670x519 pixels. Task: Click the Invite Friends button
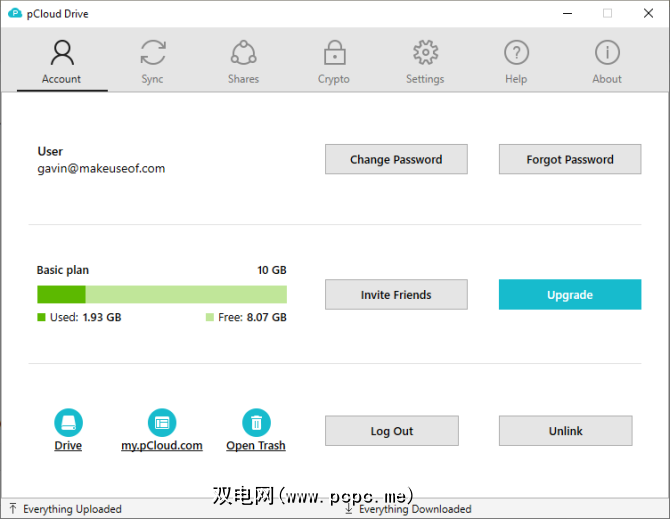(396, 295)
